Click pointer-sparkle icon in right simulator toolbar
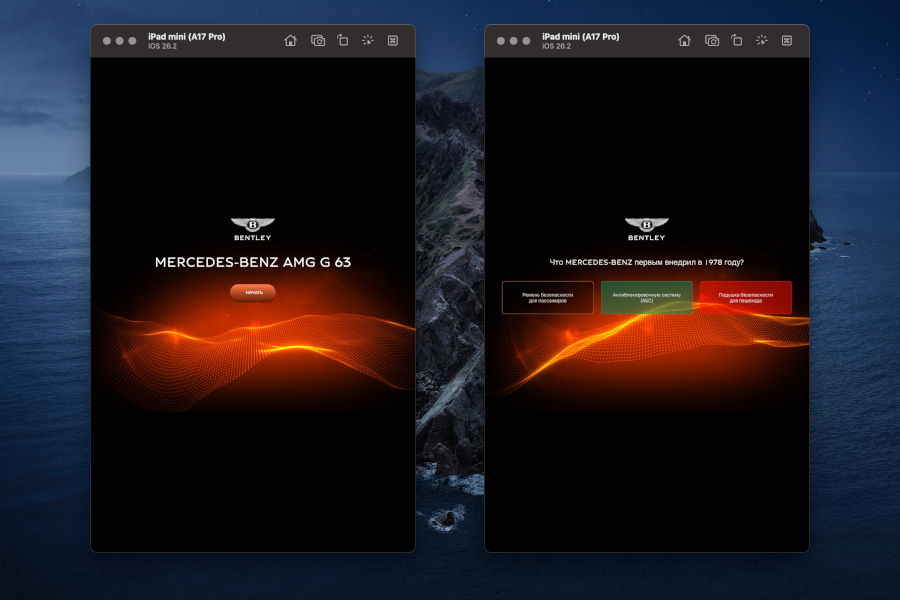This screenshot has height=600, width=900. (x=762, y=40)
